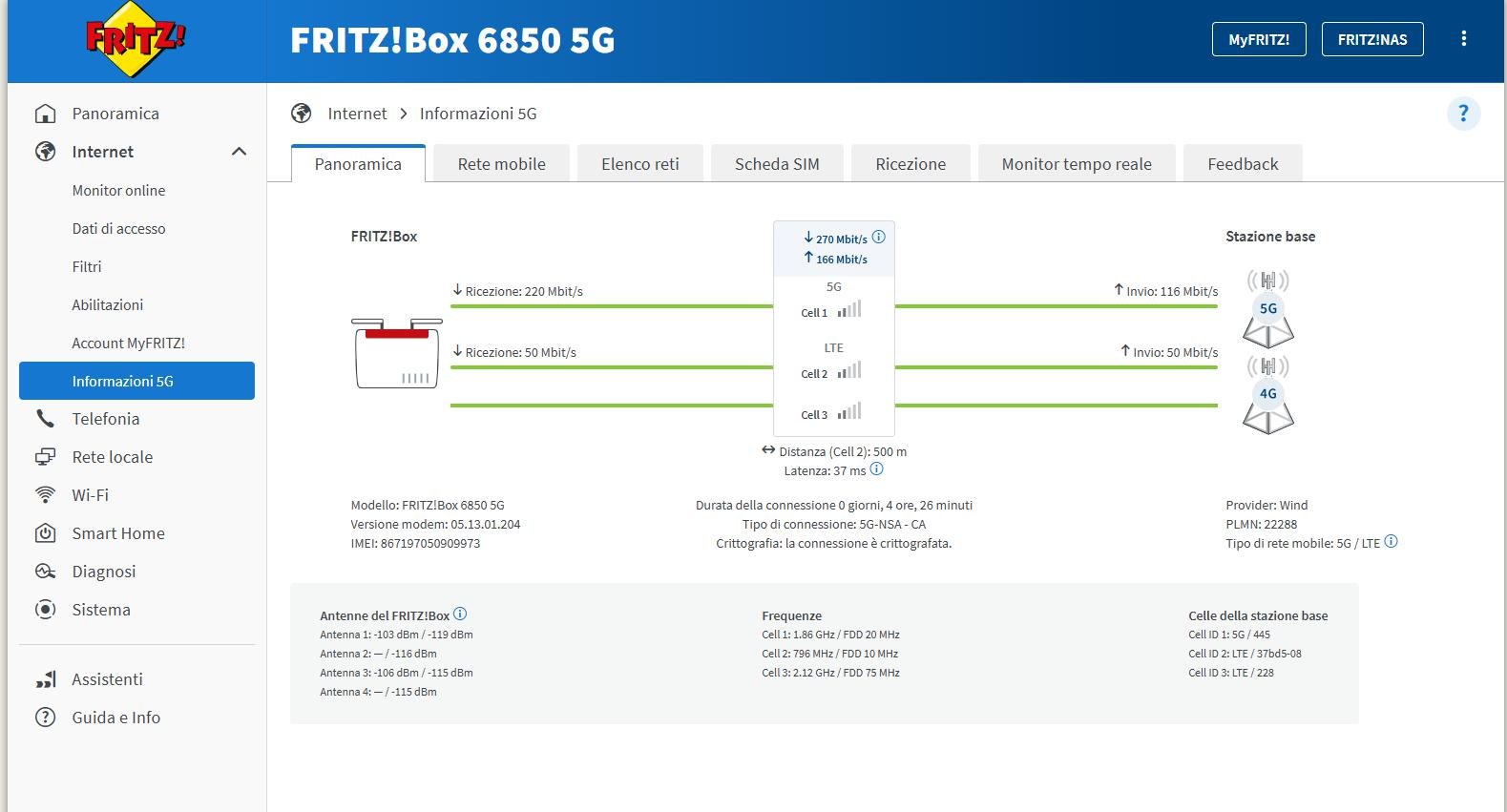The width and height of the screenshot is (1507, 812).
Task: Open the help question mark icon
Action: [1463, 114]
